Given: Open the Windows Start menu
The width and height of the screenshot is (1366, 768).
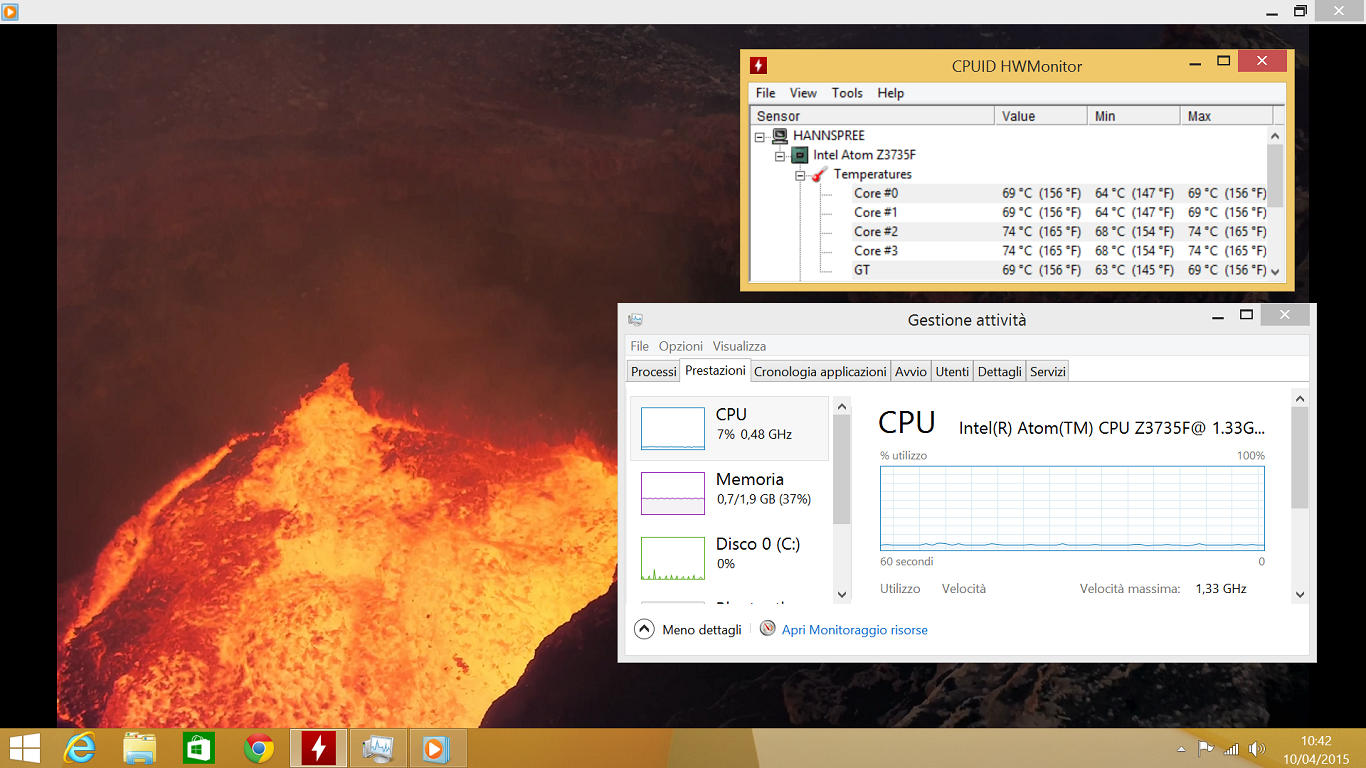Looking at the screenshot, I should coord(24,747).
